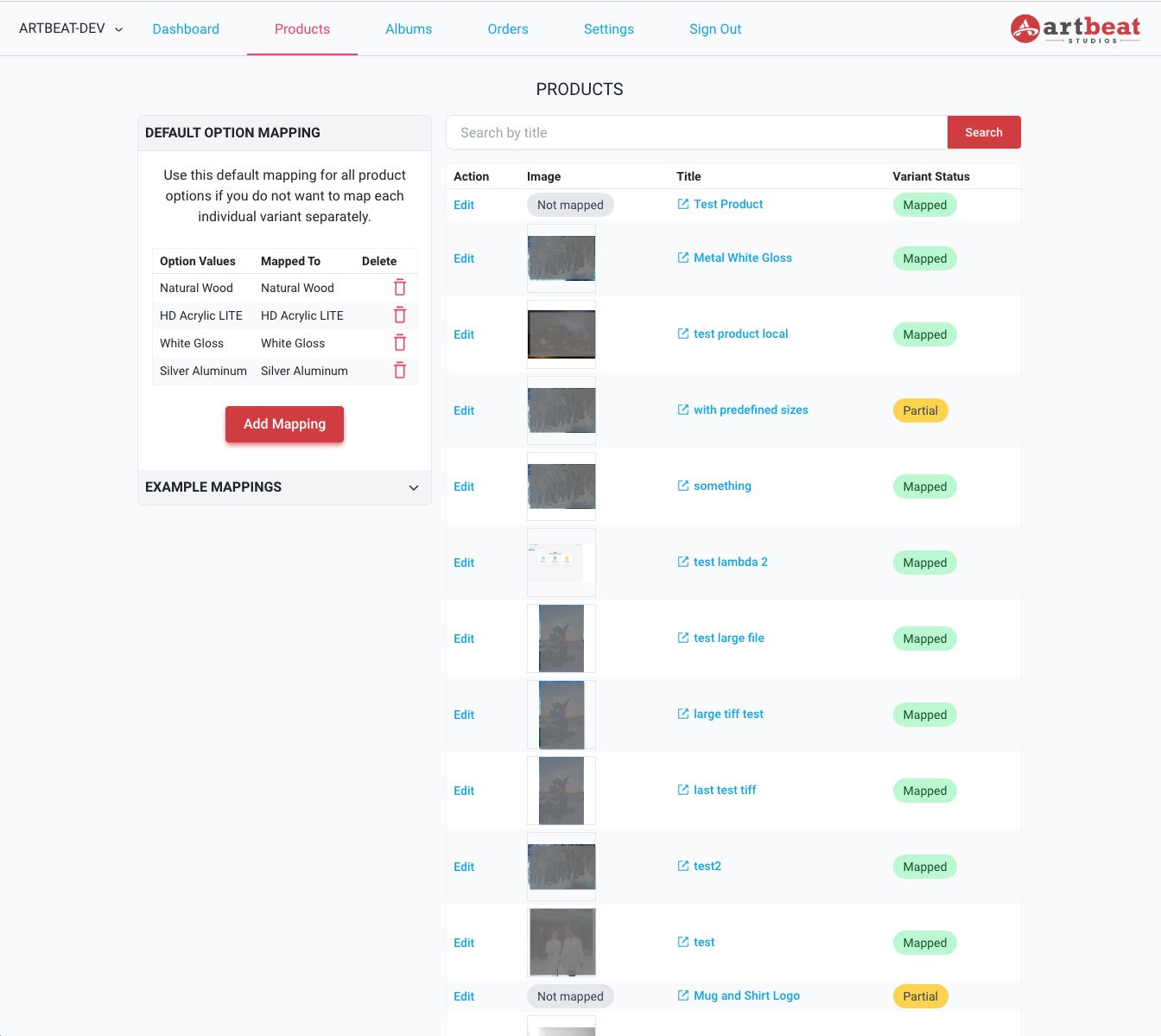Screen dimensions: 1161x1036
Task: Click external link icon beside Test Product
Action: point(683,204)
